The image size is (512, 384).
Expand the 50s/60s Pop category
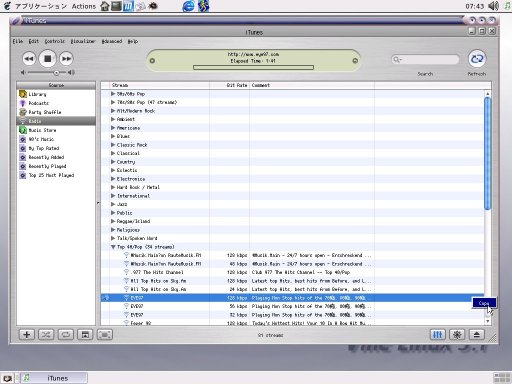(x=113, y=94)
